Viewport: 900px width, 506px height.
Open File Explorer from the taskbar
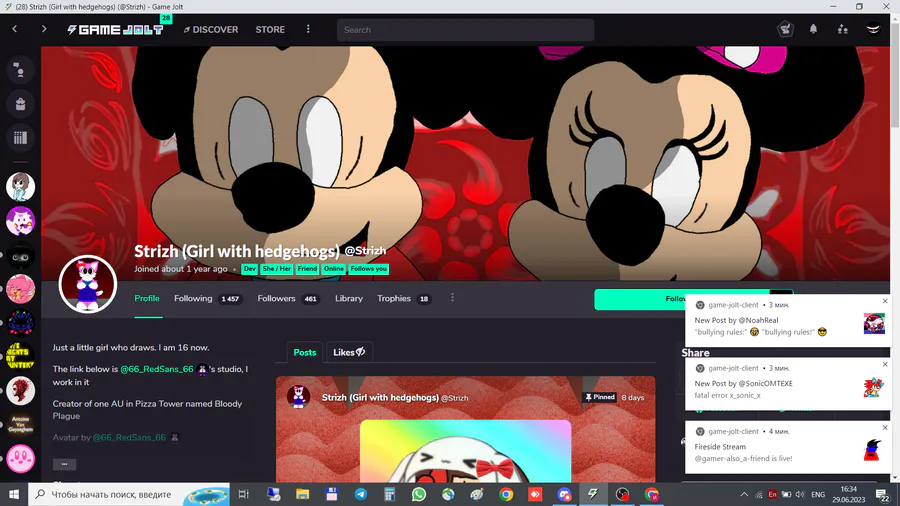pos(302,494)
